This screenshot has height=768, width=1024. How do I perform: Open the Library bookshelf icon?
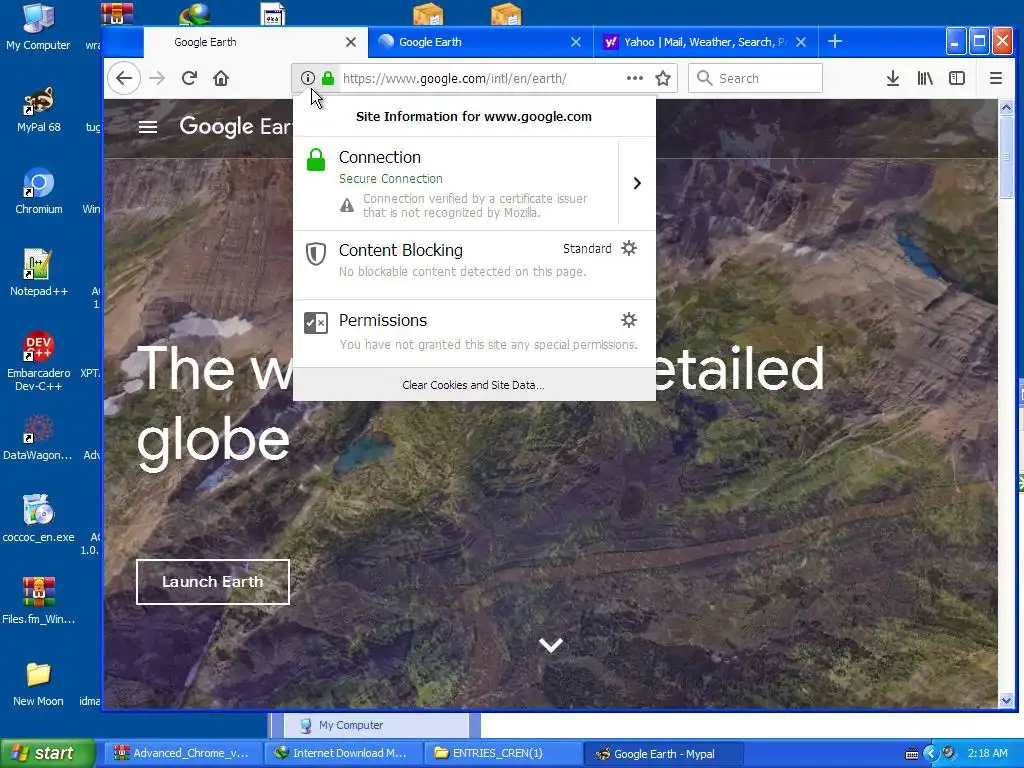tap(925, 78)
